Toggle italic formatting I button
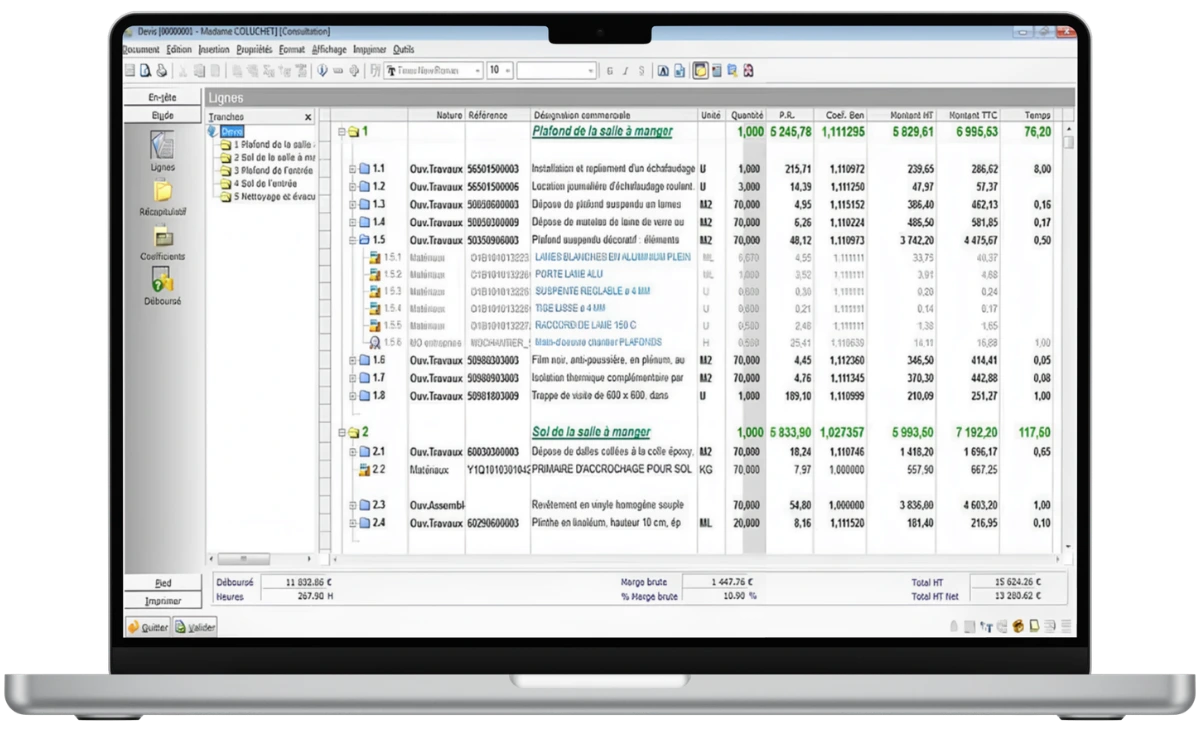 coord(625,71)
